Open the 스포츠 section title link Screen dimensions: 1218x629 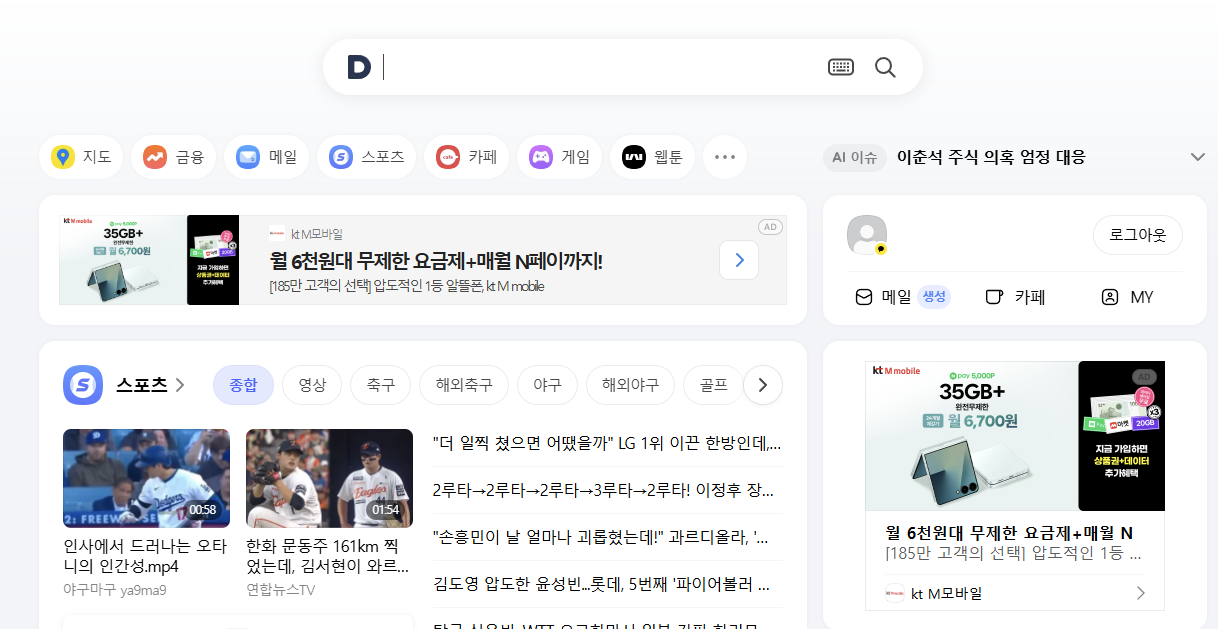(151, 385)
